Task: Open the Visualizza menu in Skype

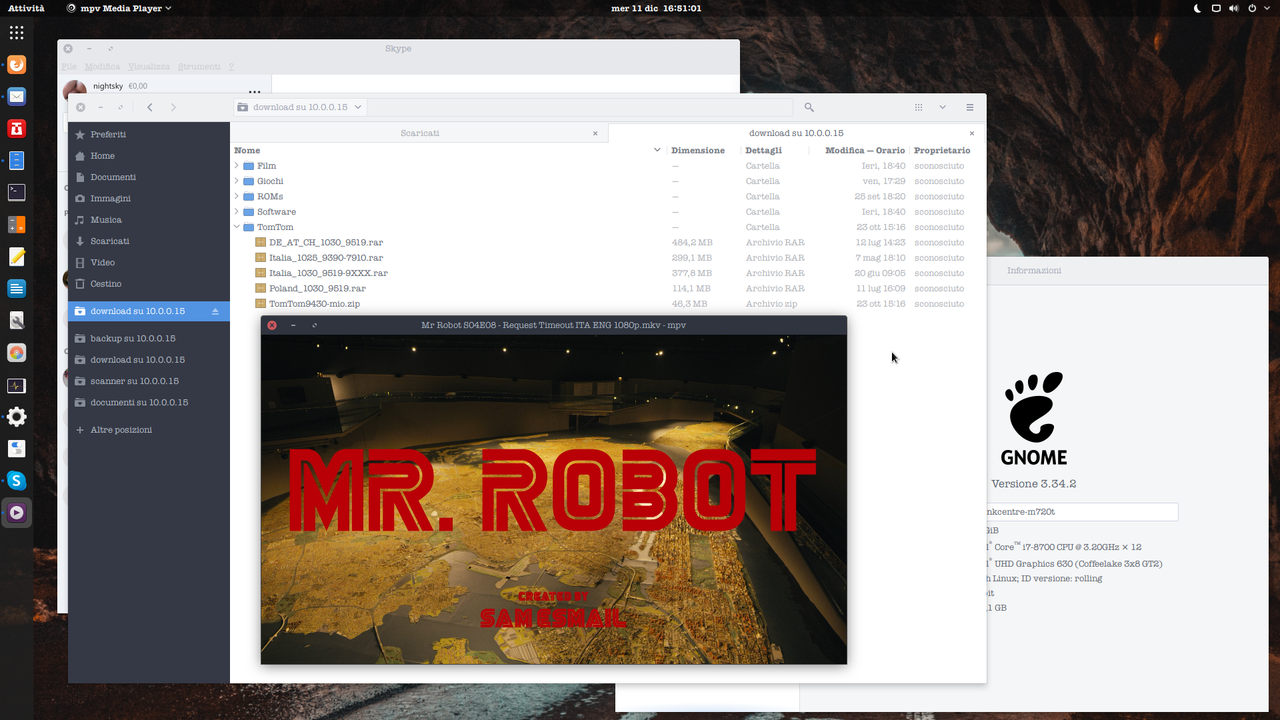Action: (x=149, y=67)
